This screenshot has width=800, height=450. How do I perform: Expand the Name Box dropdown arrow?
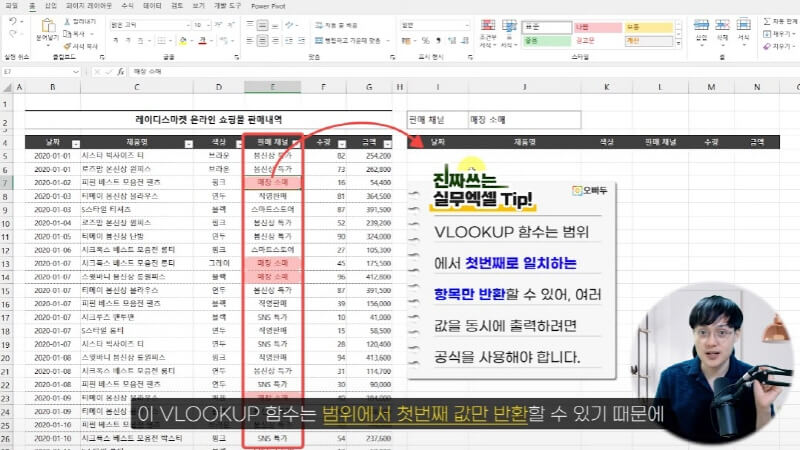tap(76, 72)
